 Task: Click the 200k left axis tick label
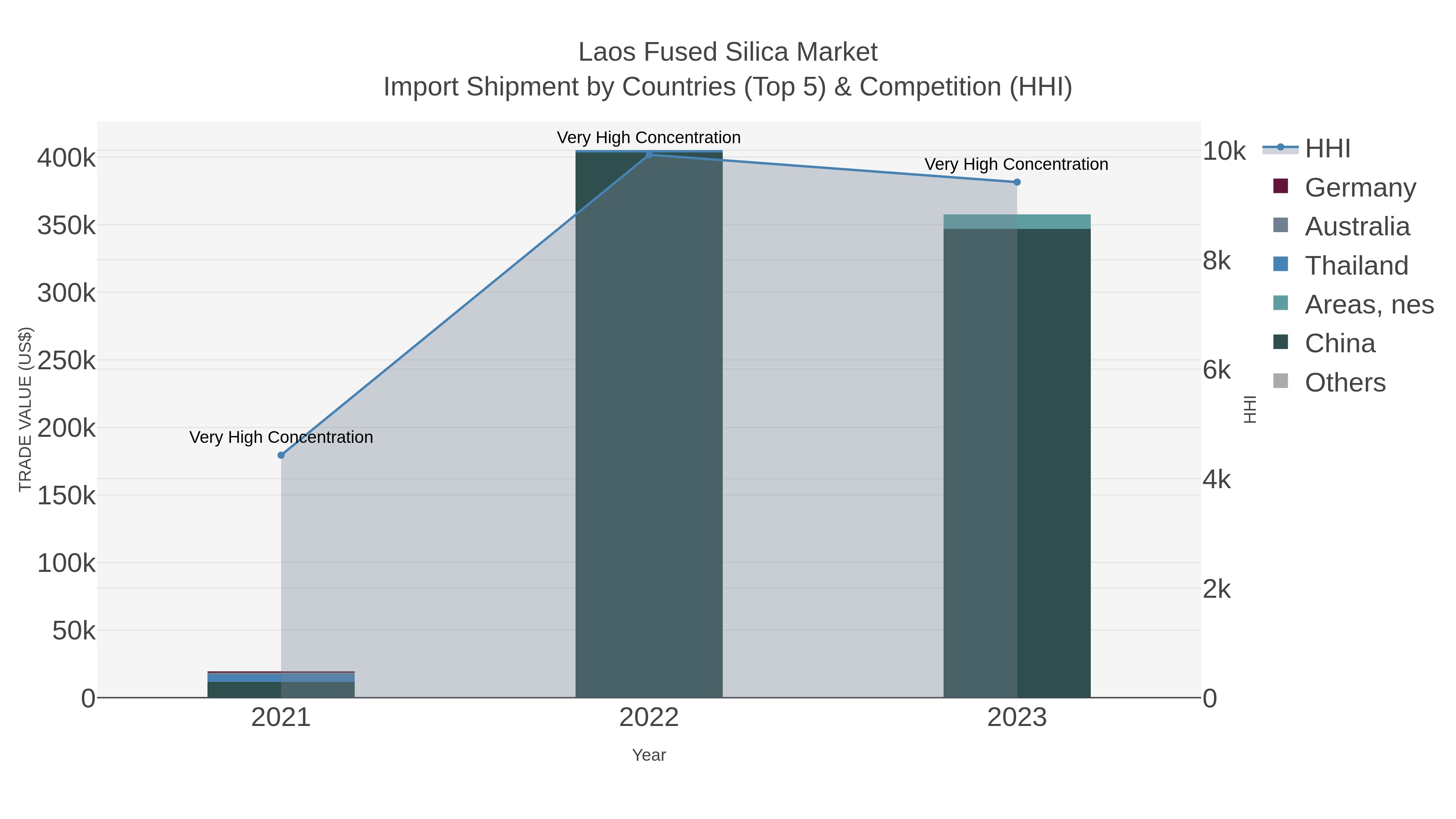pyautogui.click(x=66, y=428)
